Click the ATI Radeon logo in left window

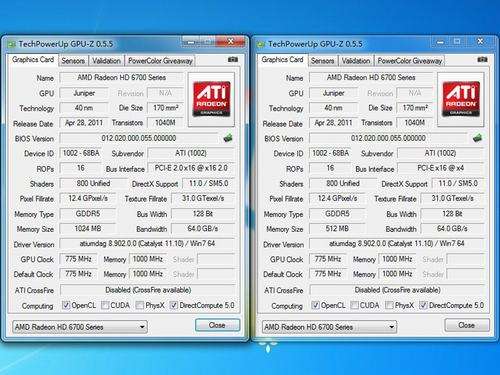pyautogui.click(x=211, y=99)
